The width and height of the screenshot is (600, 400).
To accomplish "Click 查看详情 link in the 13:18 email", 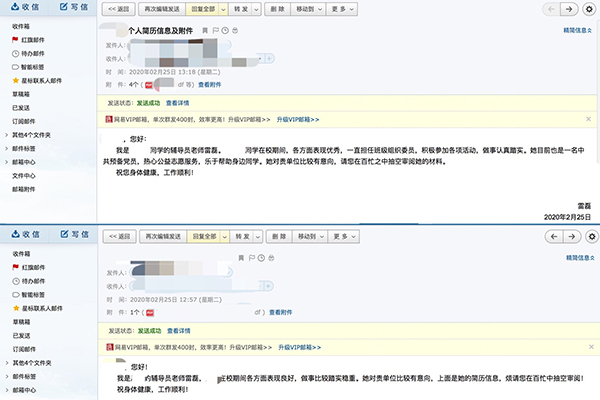I will click(179, 102).
